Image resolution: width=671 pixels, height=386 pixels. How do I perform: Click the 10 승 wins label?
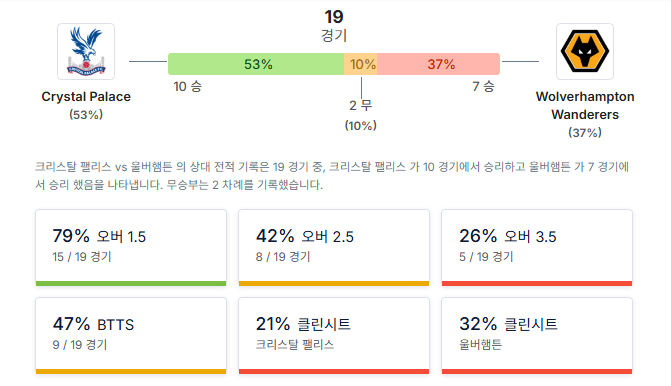coord(187,86)
